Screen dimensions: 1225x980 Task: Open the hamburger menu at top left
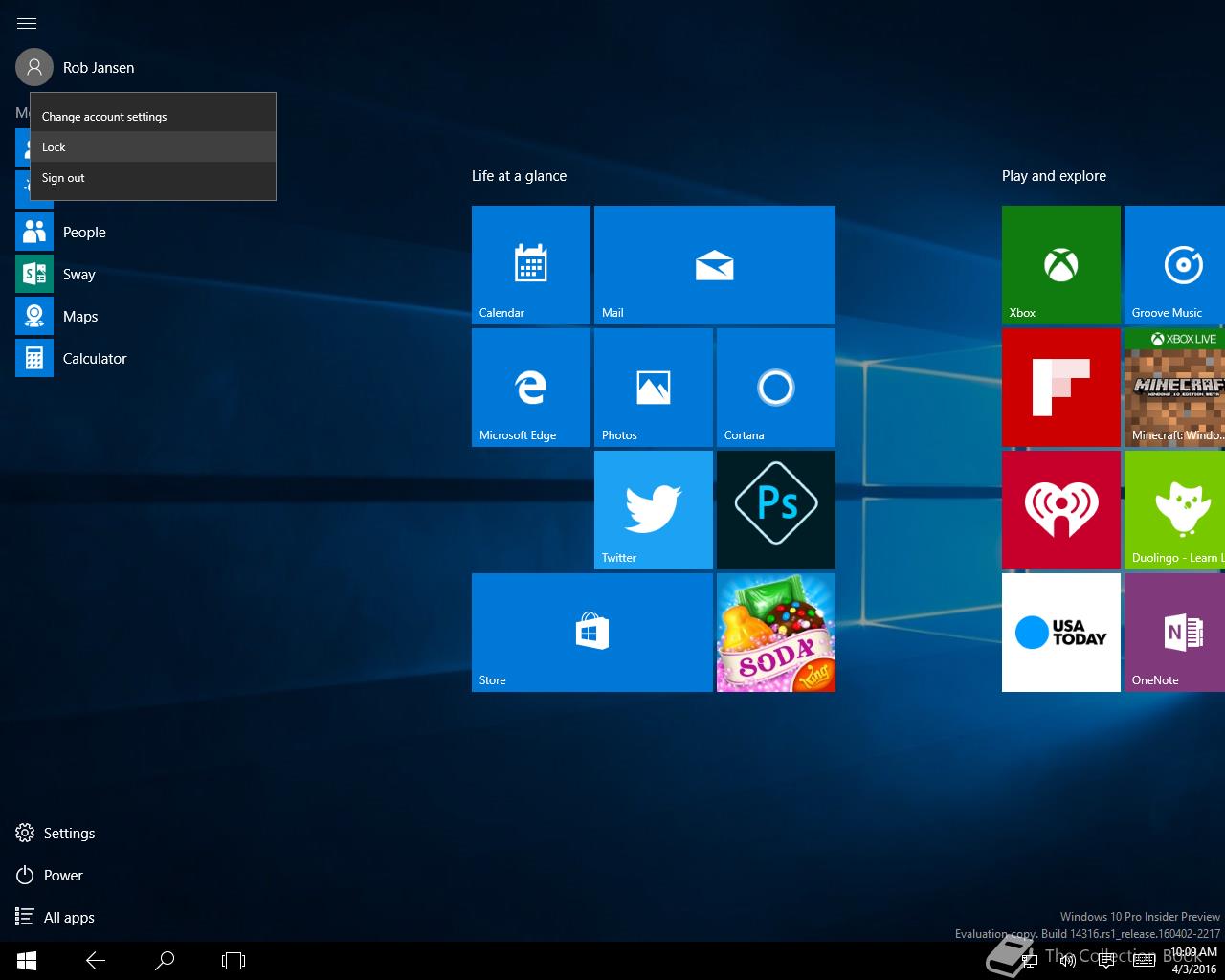tap(27, 23)
